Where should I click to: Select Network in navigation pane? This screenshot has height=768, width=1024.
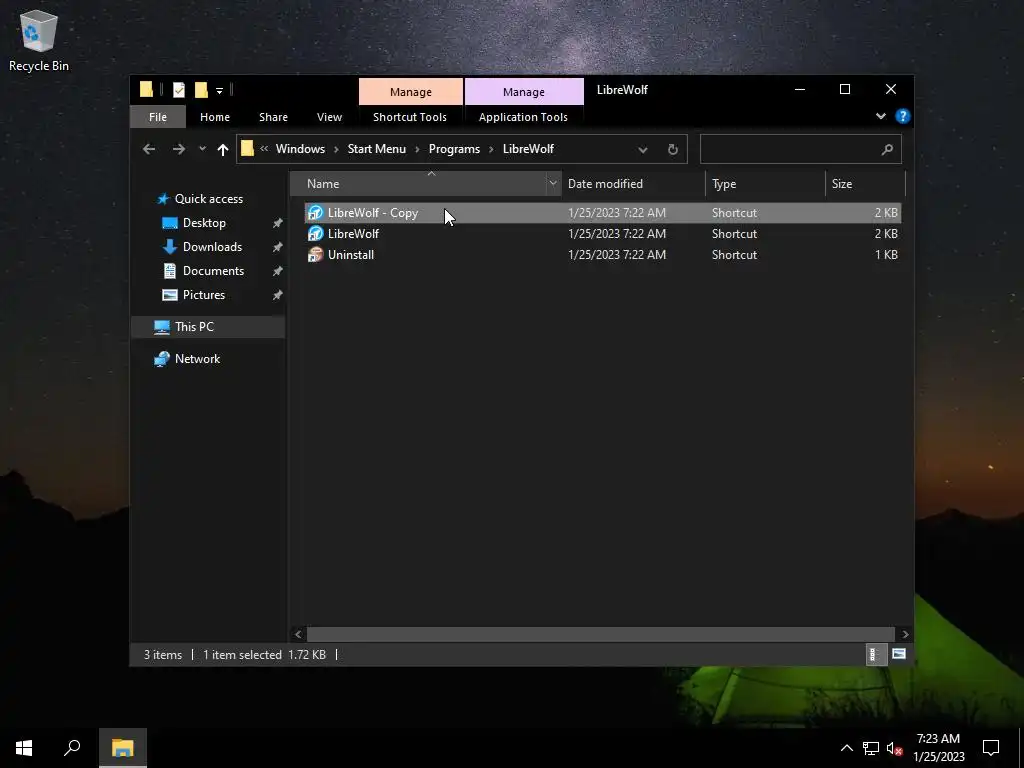coord(197,359)
